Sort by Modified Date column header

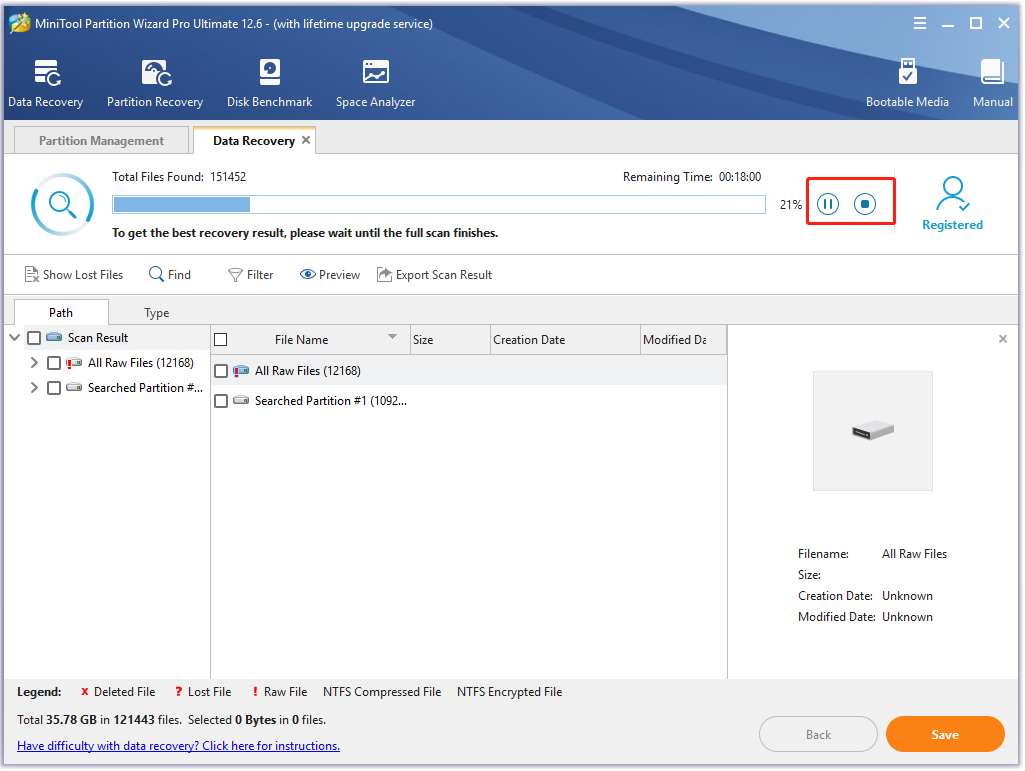pos(683,340)
